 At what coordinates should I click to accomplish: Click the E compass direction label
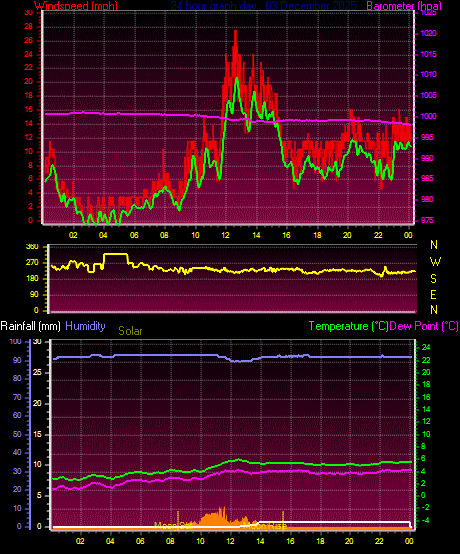pyautogui.click(x=433, y=294)
